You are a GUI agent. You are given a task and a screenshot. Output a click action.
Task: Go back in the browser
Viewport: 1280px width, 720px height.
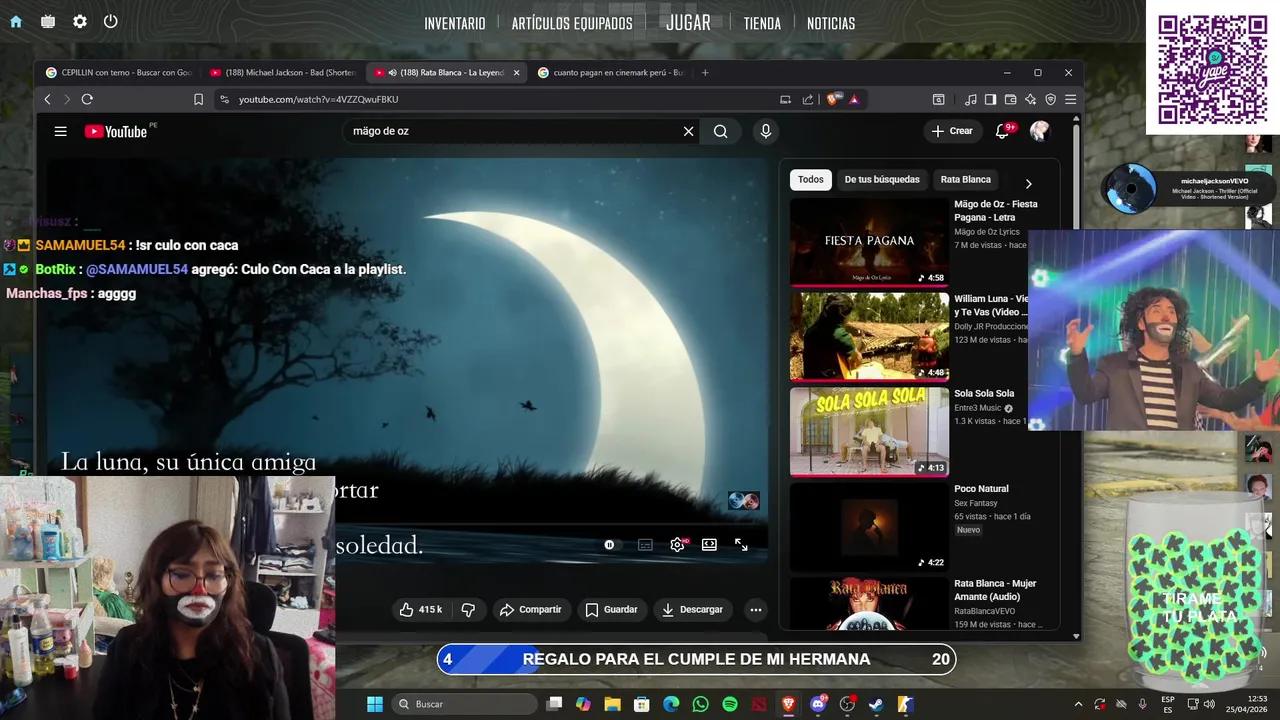(47, 99)
